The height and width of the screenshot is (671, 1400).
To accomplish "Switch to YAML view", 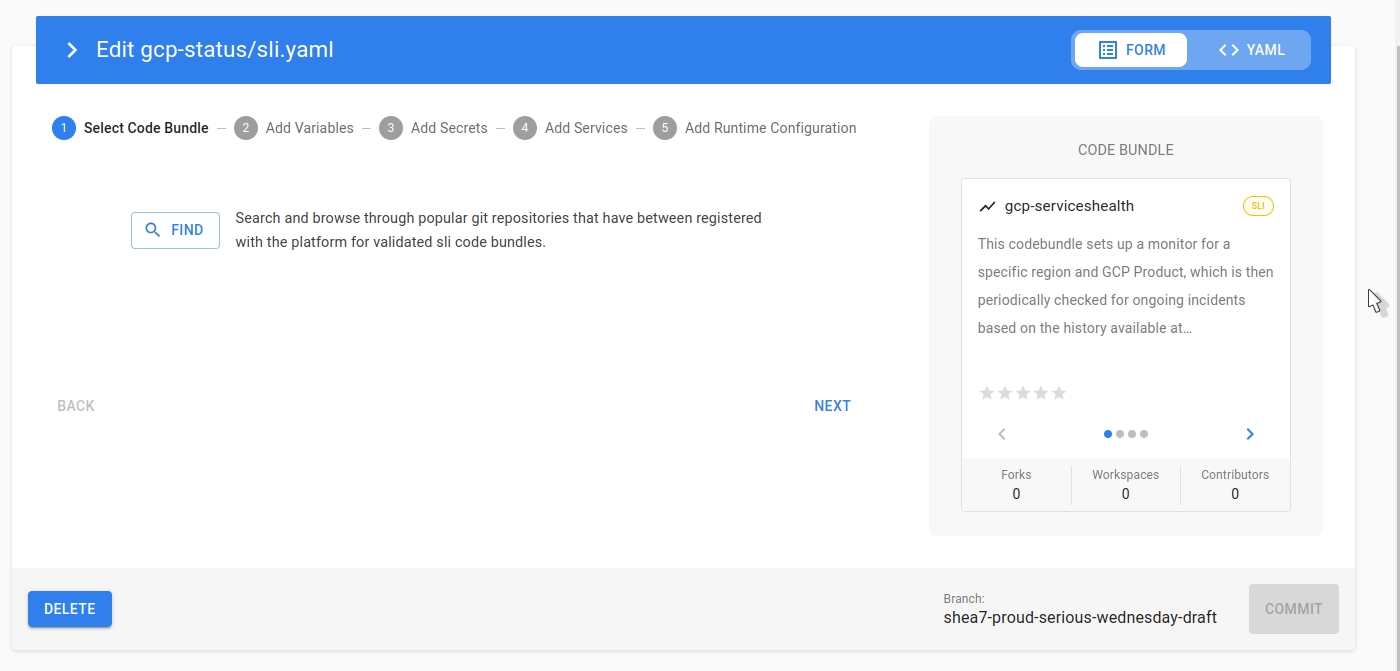I will 1251,50.
